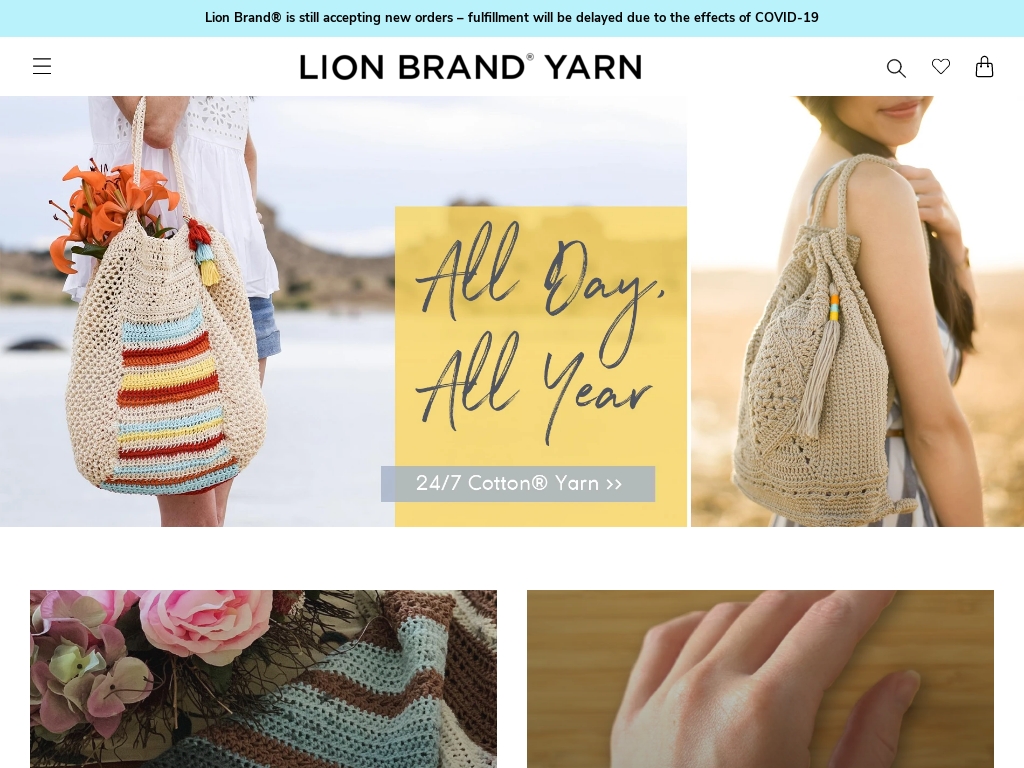The image size is (1024, 768).
Task: Open the hamburger navigation menu
Action: pyautogui.click(x=42, y=66)
